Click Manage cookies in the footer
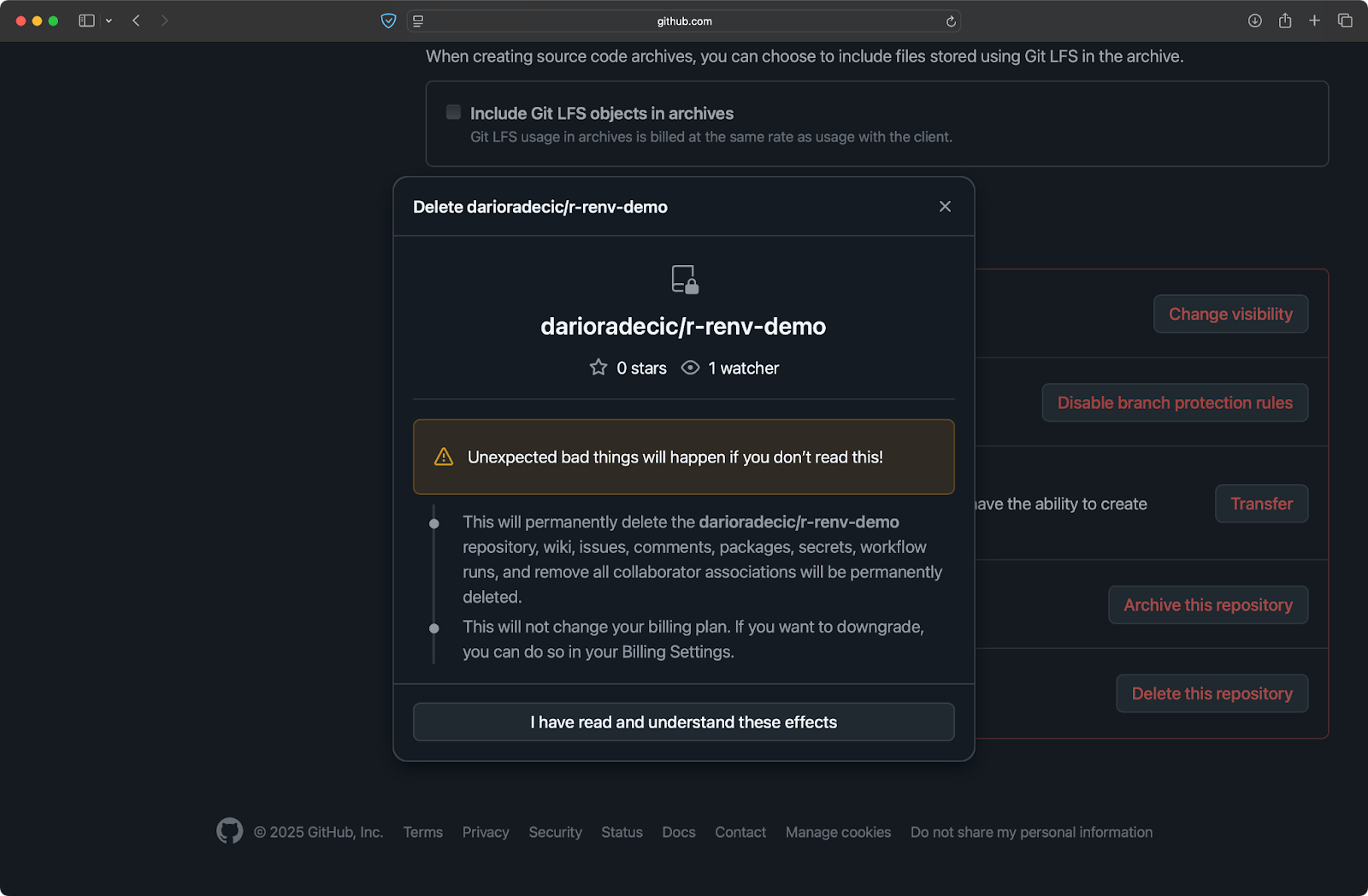This screenshot has width=1368, height=896. click(x=838, y=832)
